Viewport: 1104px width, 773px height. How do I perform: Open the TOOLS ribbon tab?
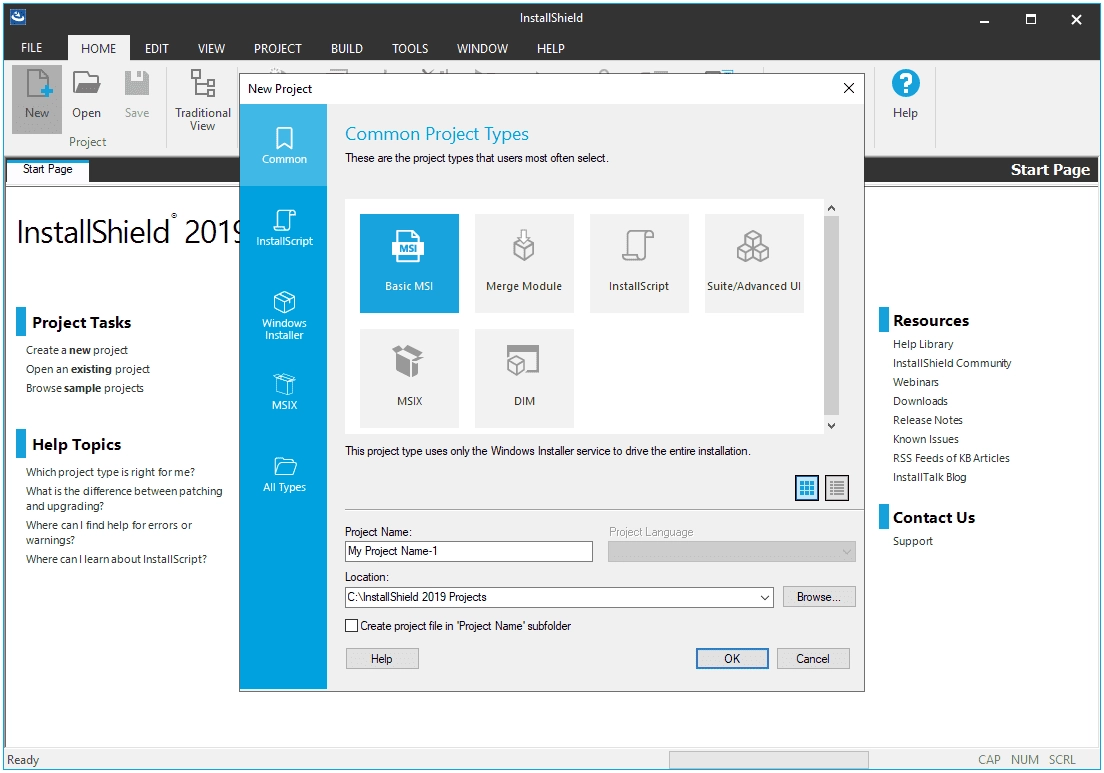(410, 48)
